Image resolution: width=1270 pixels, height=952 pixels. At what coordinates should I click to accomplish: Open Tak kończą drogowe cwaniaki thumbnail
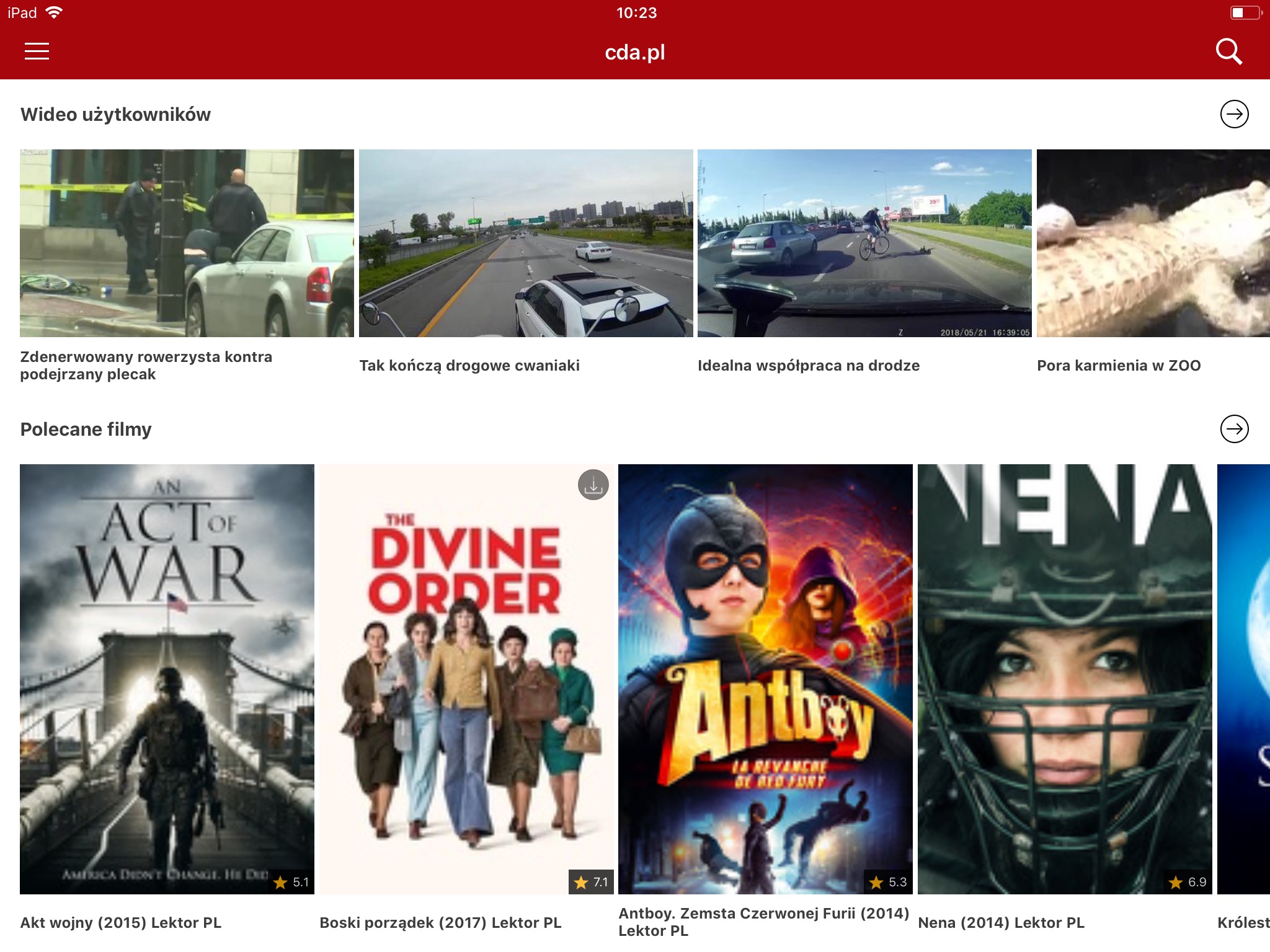pyautogui.click(x=526, y=243)
